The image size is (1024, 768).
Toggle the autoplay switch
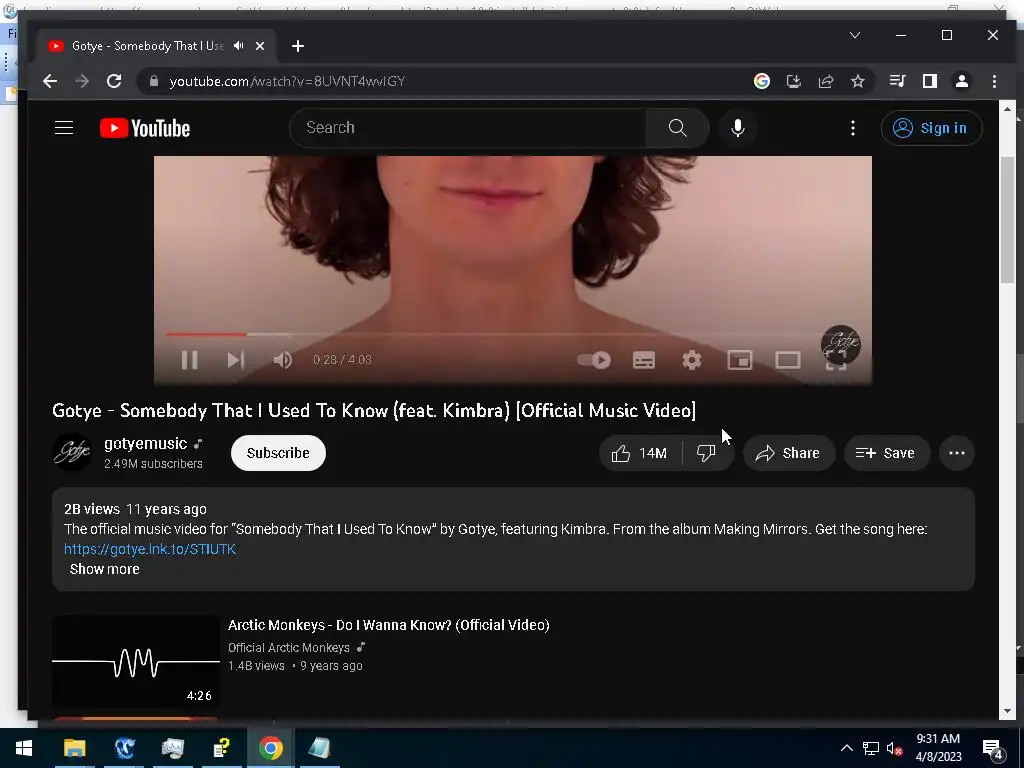[594, 360]
